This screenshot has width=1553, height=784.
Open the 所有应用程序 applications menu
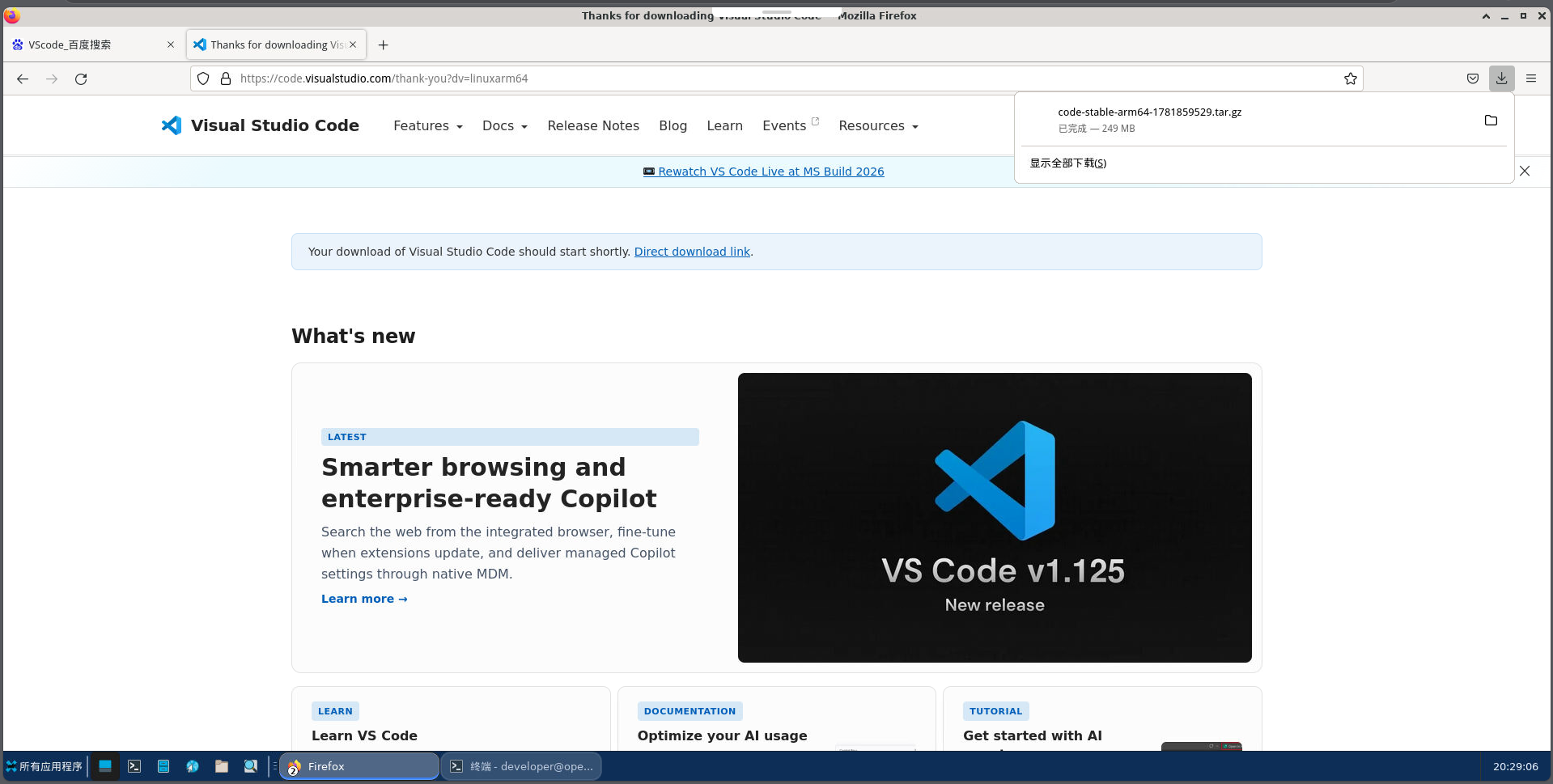click(45, 766)
